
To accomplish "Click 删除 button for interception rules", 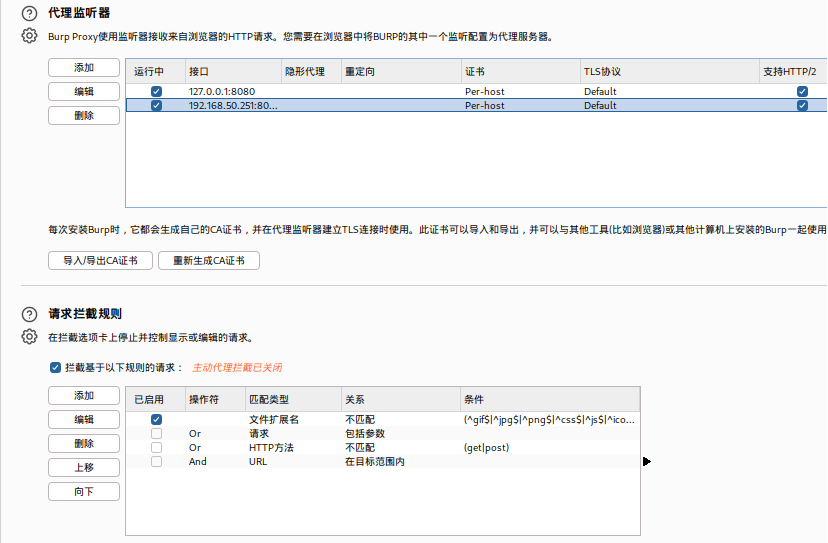I will coord(84,443).
